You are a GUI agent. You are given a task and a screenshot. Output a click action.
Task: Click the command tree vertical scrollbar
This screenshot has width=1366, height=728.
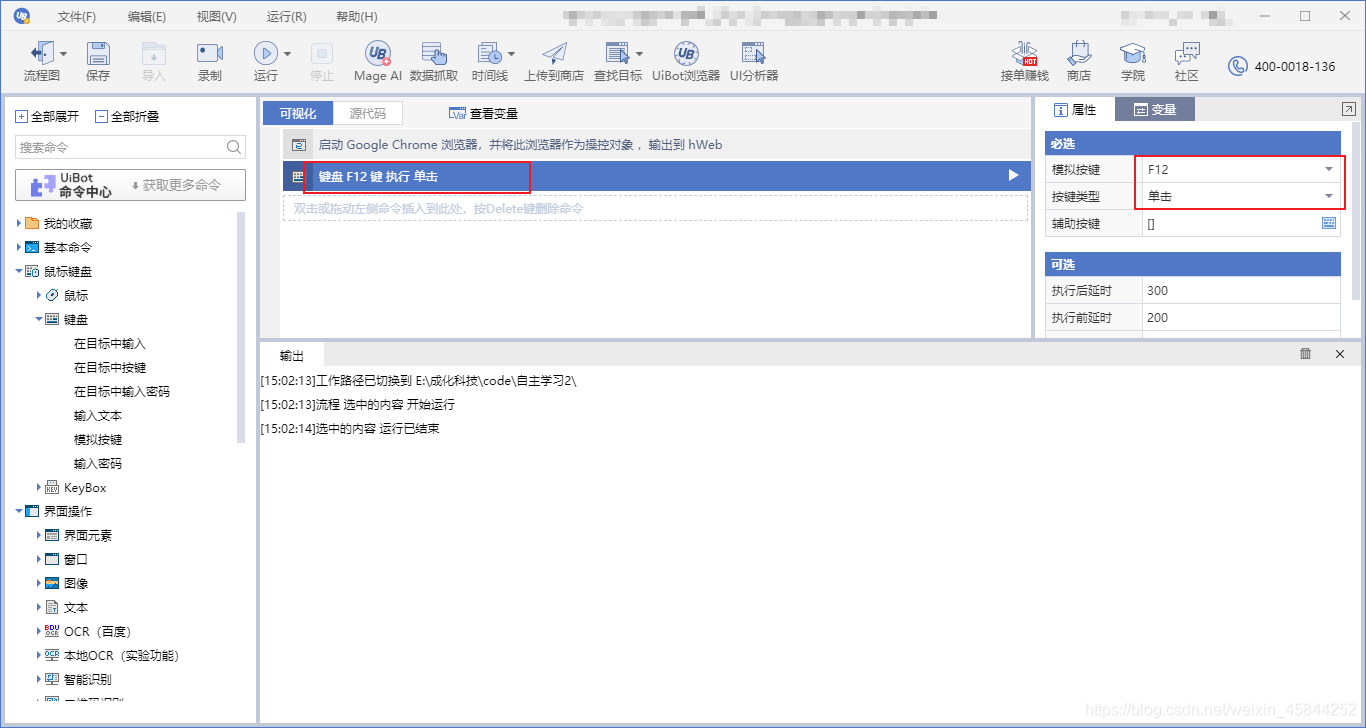(241, 326)
